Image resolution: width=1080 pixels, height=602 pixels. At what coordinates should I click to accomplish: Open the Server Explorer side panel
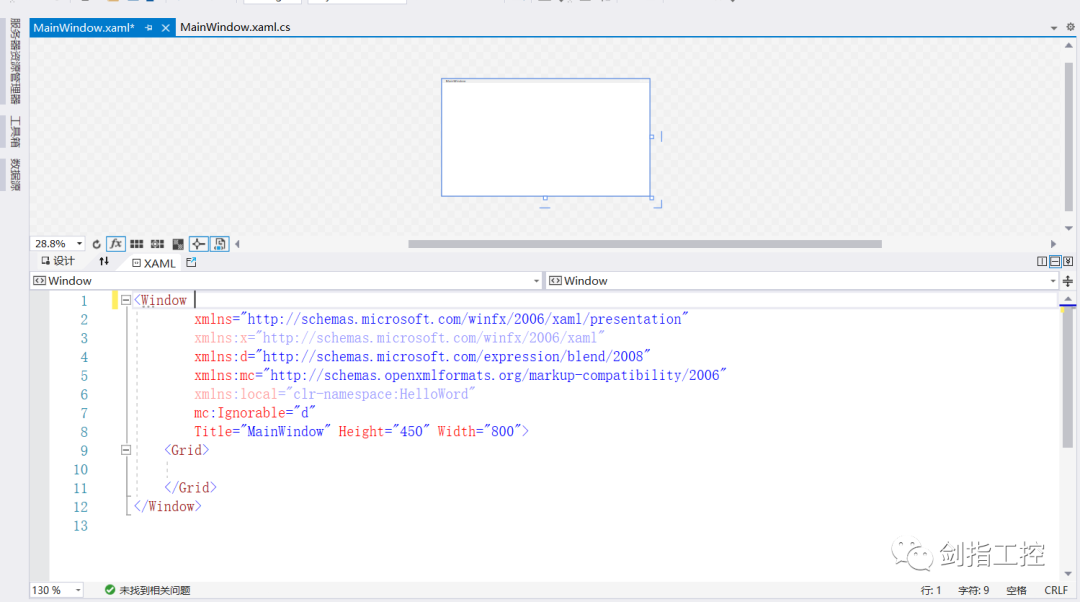[15, 61]
